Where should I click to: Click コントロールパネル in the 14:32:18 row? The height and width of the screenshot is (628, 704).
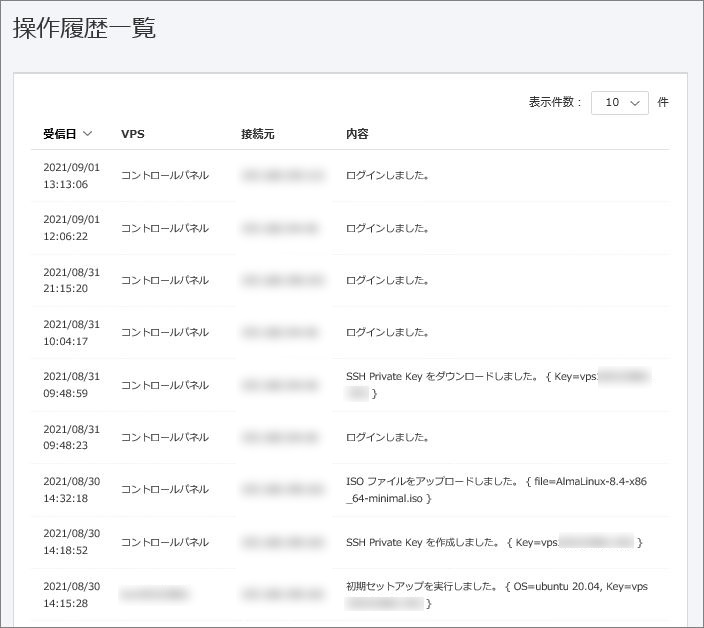point(165,489)
